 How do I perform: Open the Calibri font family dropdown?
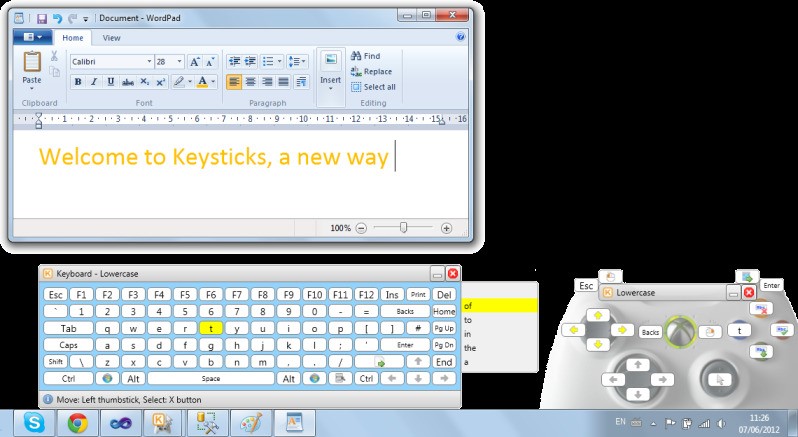(x=149, y=62)
